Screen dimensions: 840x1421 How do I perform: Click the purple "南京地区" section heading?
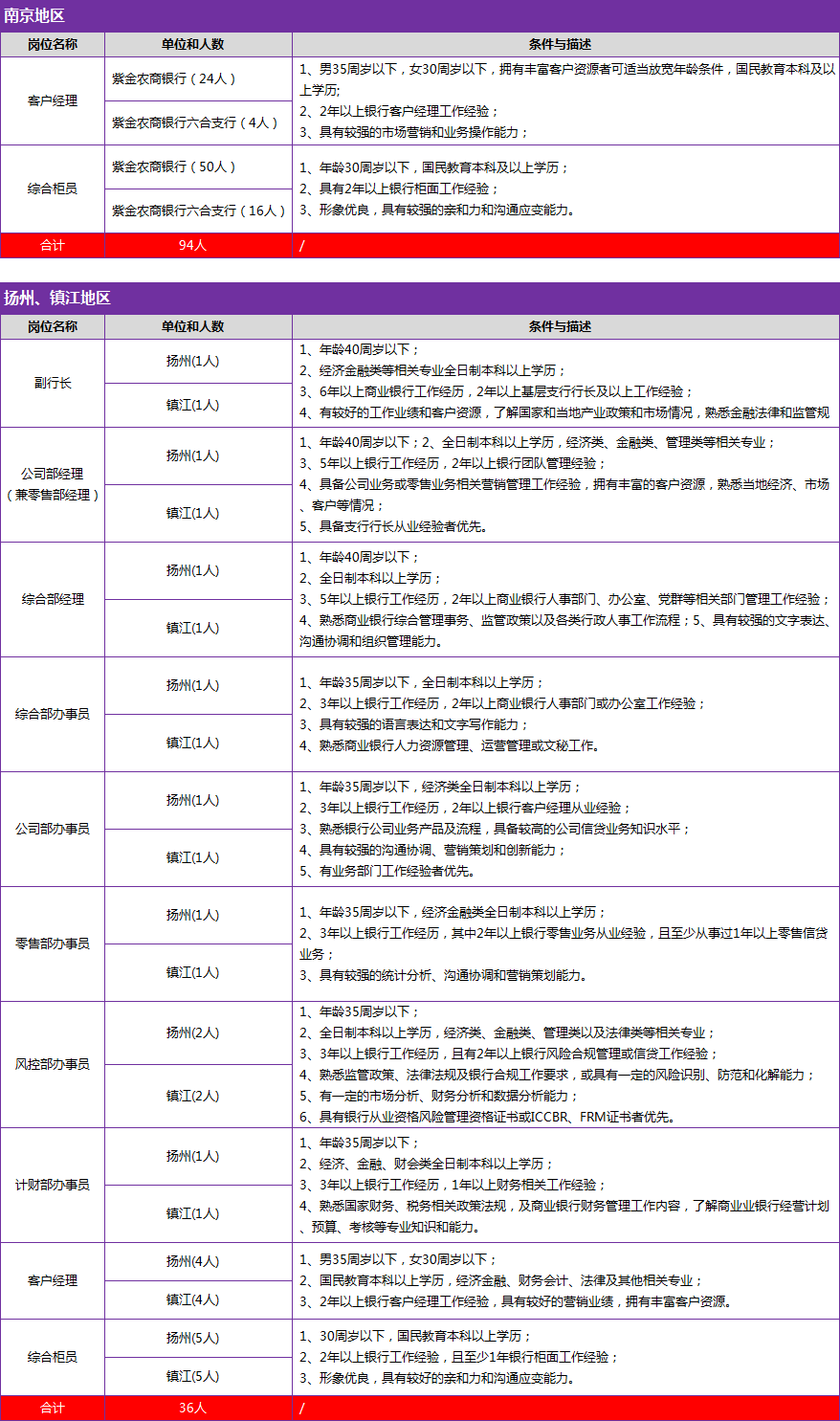coord(34,15)
